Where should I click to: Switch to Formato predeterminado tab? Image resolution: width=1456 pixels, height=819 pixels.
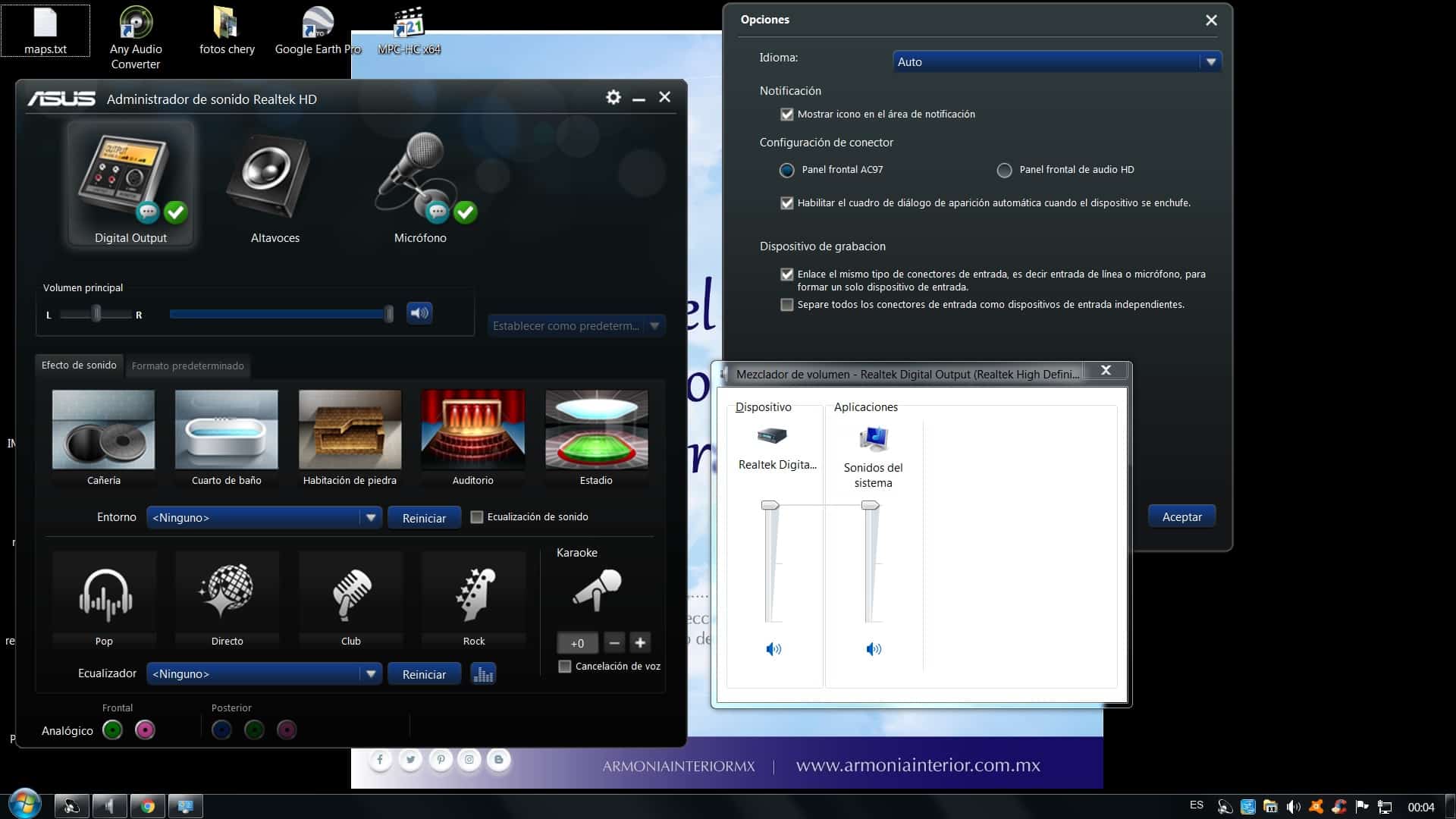(x=187, y=366)
